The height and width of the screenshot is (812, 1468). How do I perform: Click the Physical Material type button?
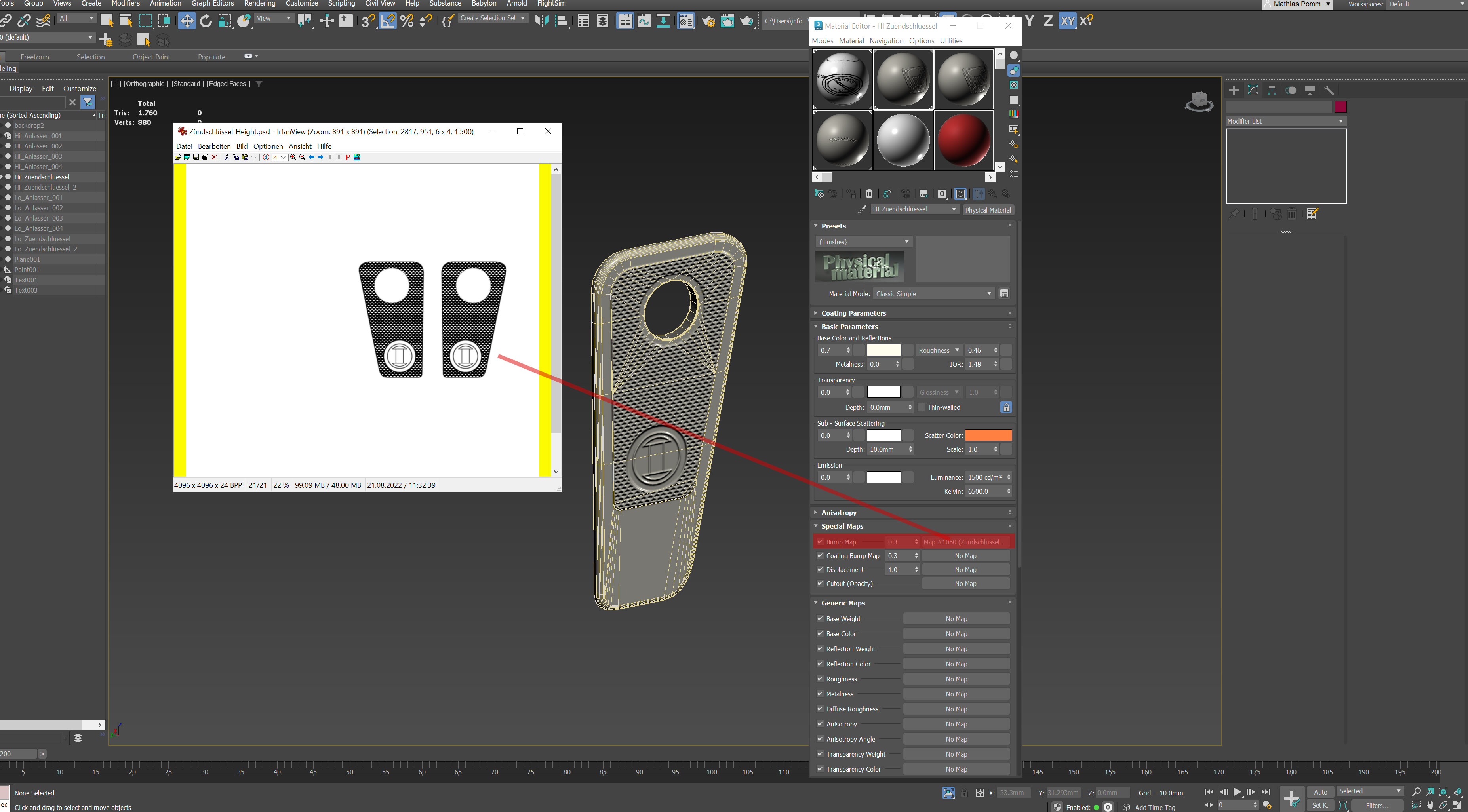click(989, 210)
